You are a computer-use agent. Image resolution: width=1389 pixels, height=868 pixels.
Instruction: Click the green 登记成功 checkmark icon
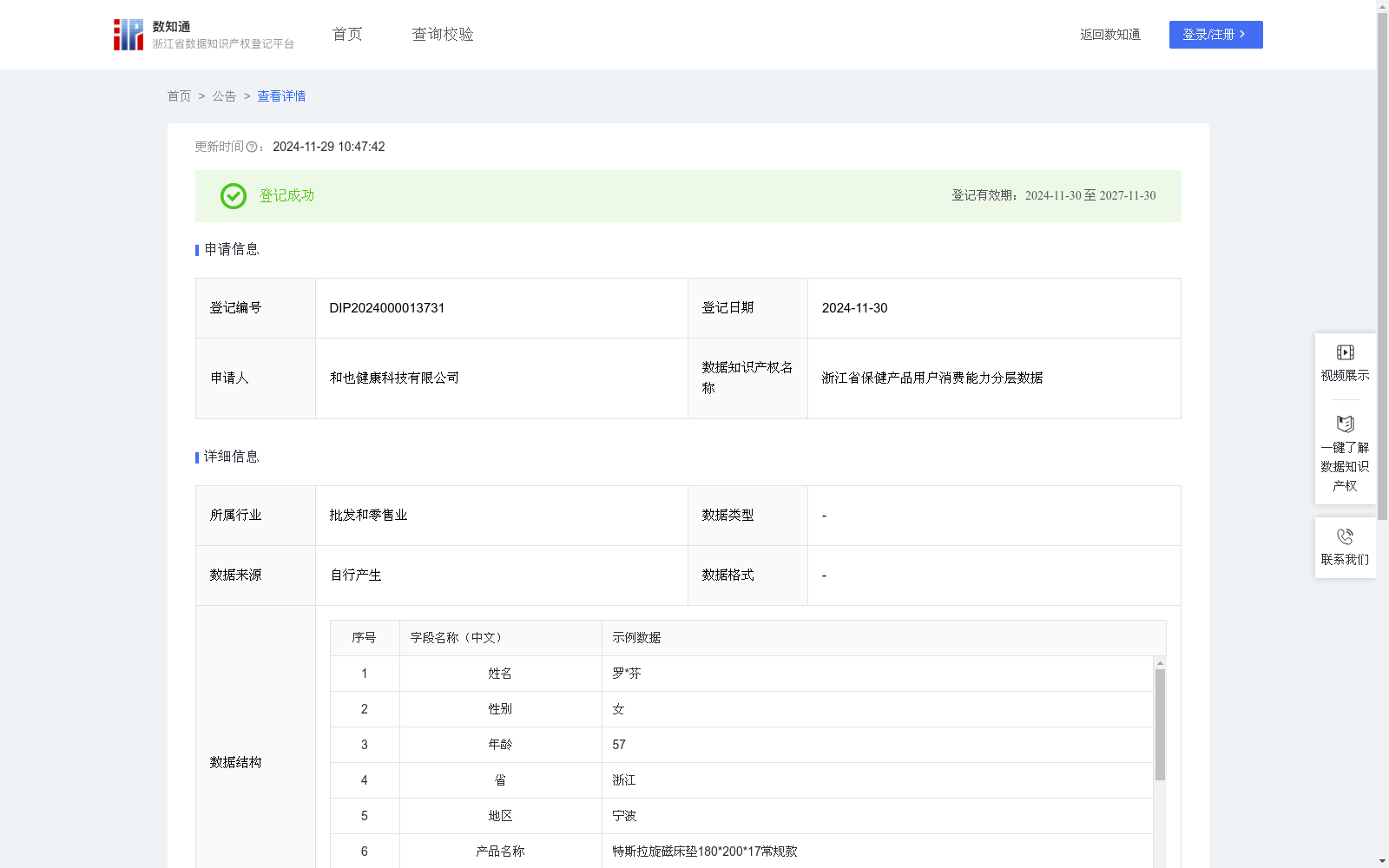tap(233, 196)
